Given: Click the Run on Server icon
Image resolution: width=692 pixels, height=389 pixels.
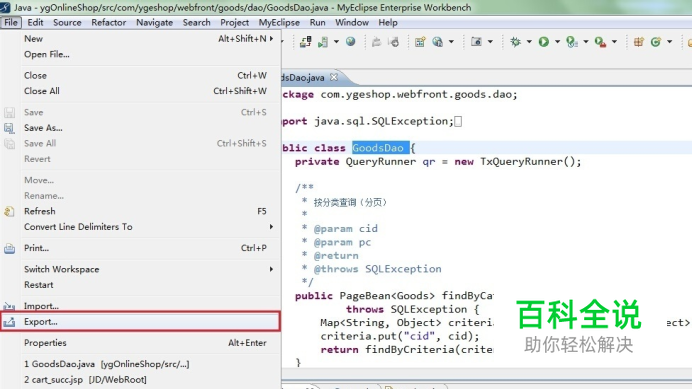Looking at the screenshot, I should [x=572, y=42].
